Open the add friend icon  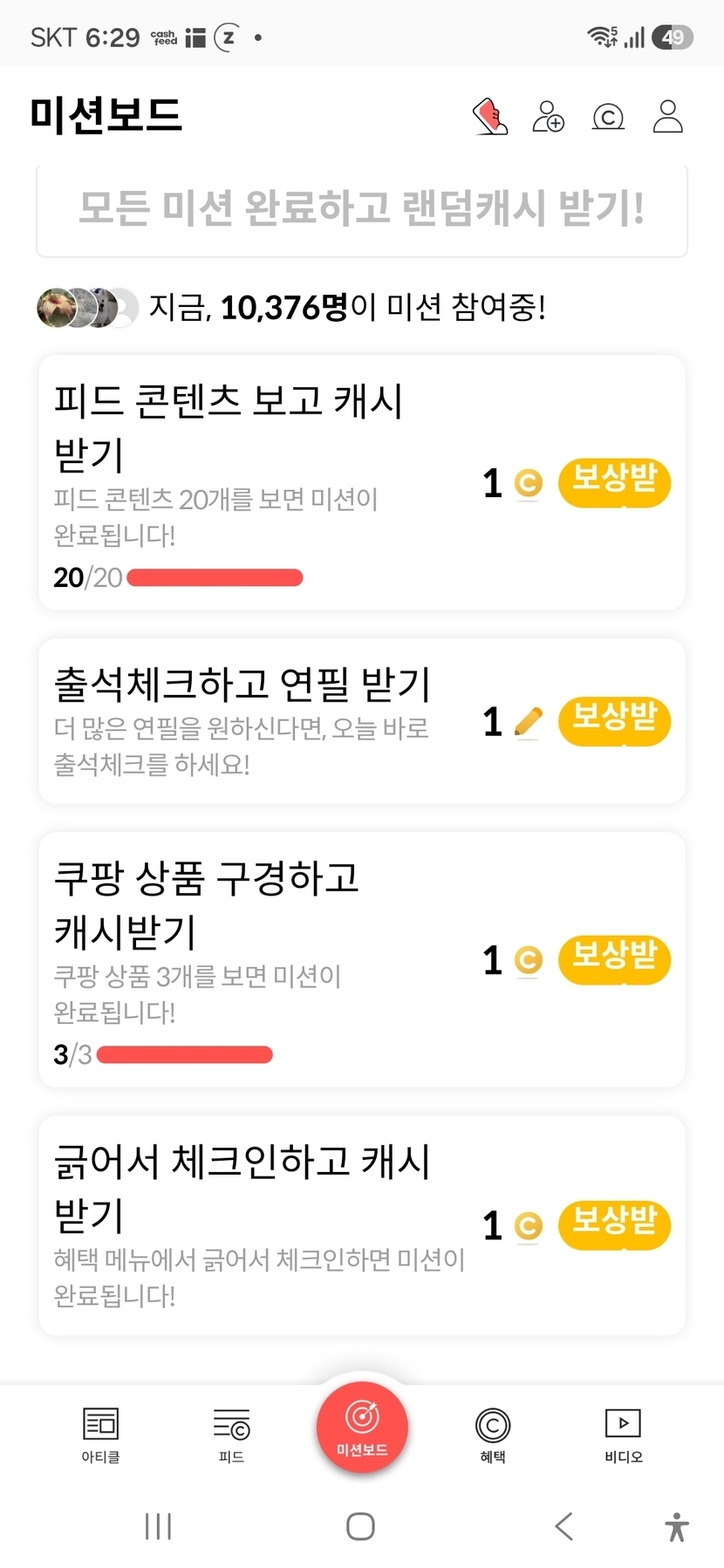click(548, 116)
